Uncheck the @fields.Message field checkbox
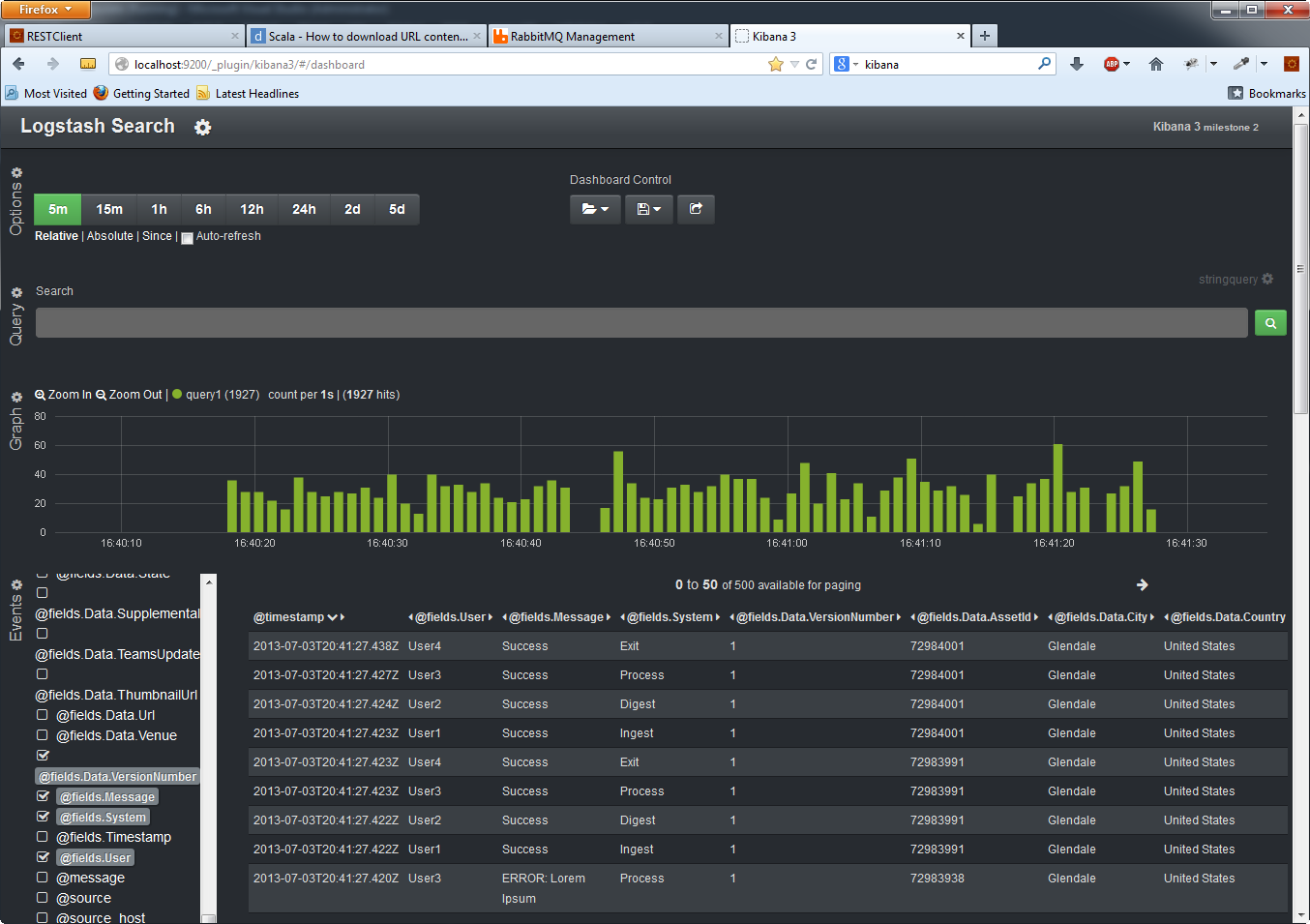Screen dimensions: 1310x924 [x=43, y=796]
